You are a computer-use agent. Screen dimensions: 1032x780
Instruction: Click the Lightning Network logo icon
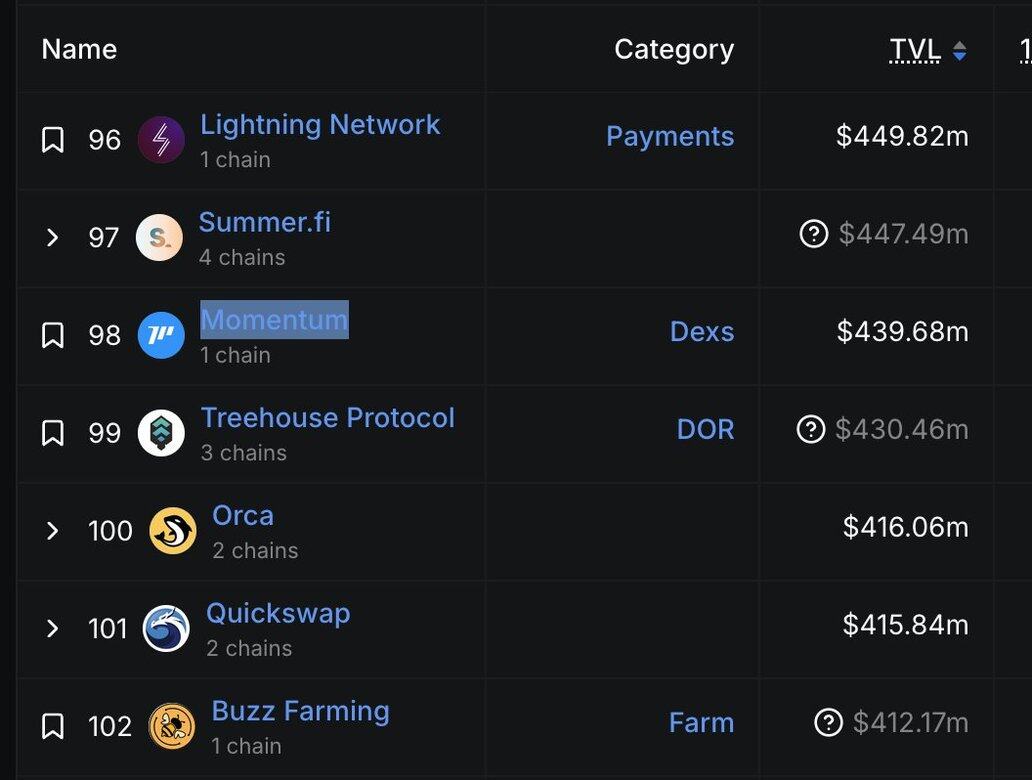coord(161,140)
